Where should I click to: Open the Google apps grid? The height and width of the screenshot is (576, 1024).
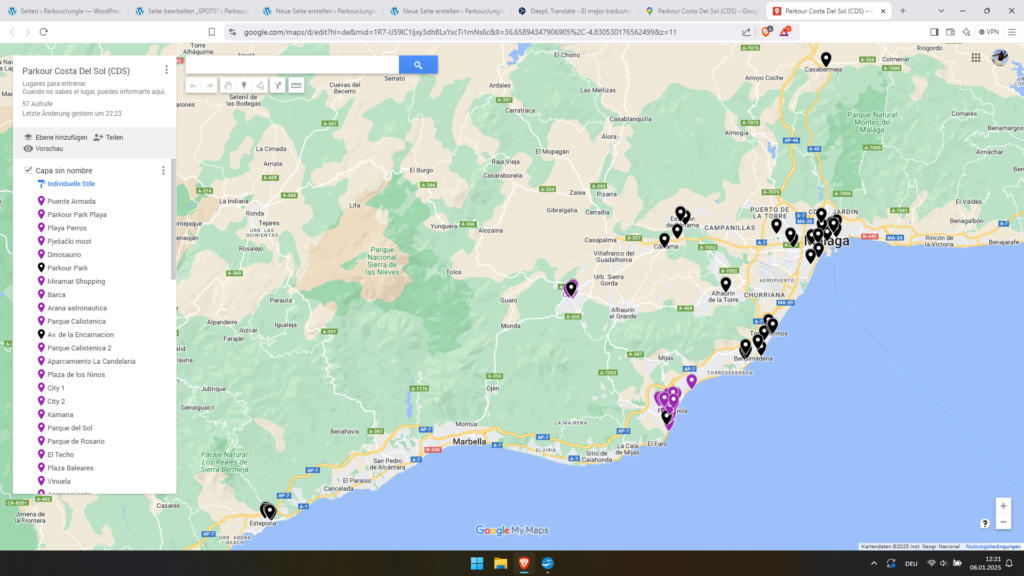tap(976, 58)
